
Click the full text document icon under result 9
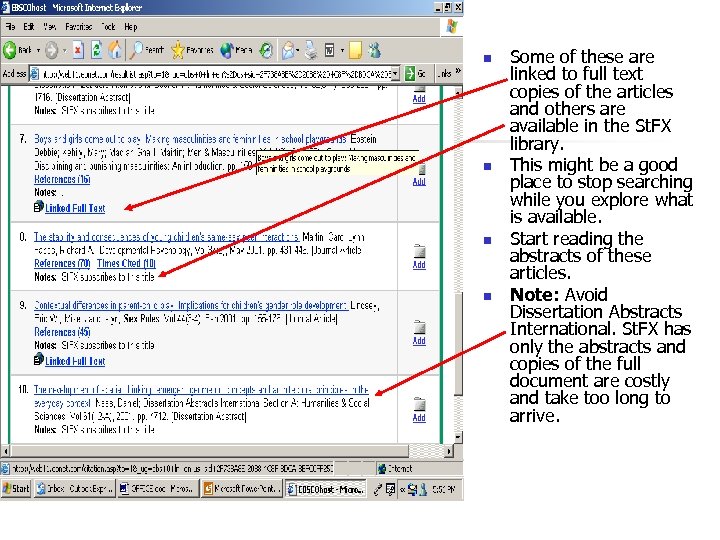[39, 360]
